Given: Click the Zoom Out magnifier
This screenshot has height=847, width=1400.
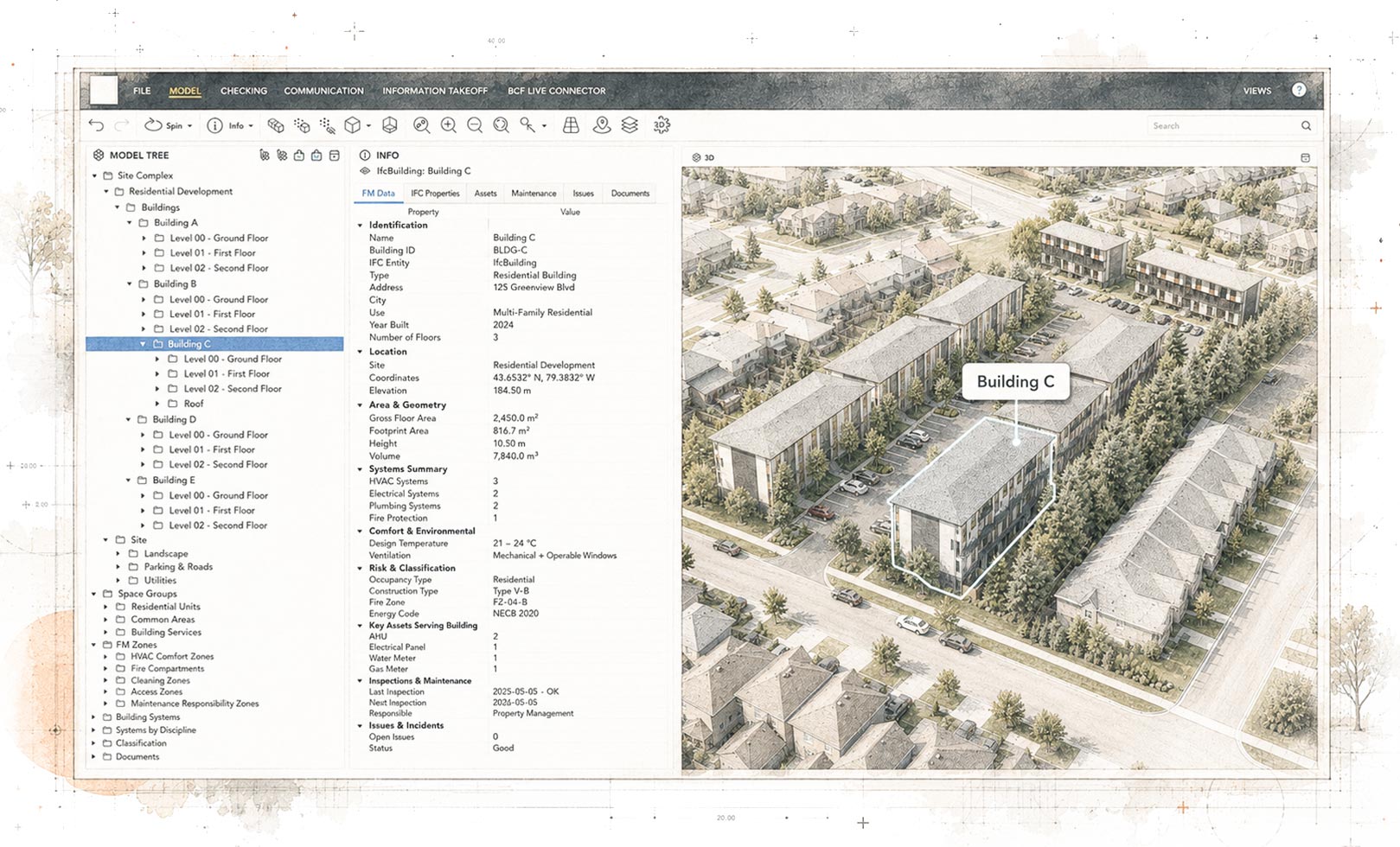Looking at the screenshot, I should pyautogui.click(x=475, y=125).
